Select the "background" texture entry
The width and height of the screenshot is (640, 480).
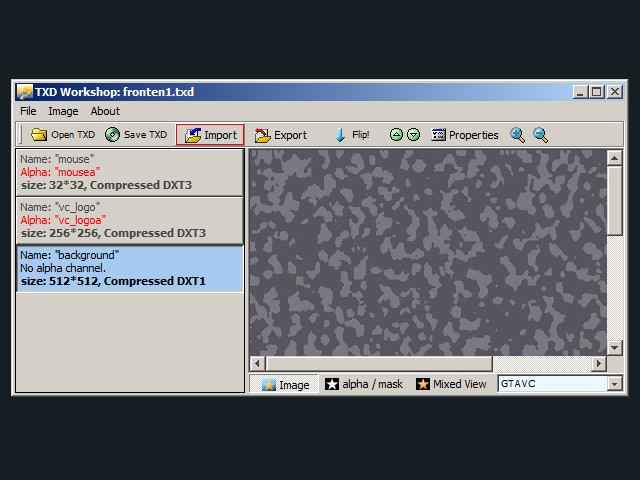click(x=130, y=269)
